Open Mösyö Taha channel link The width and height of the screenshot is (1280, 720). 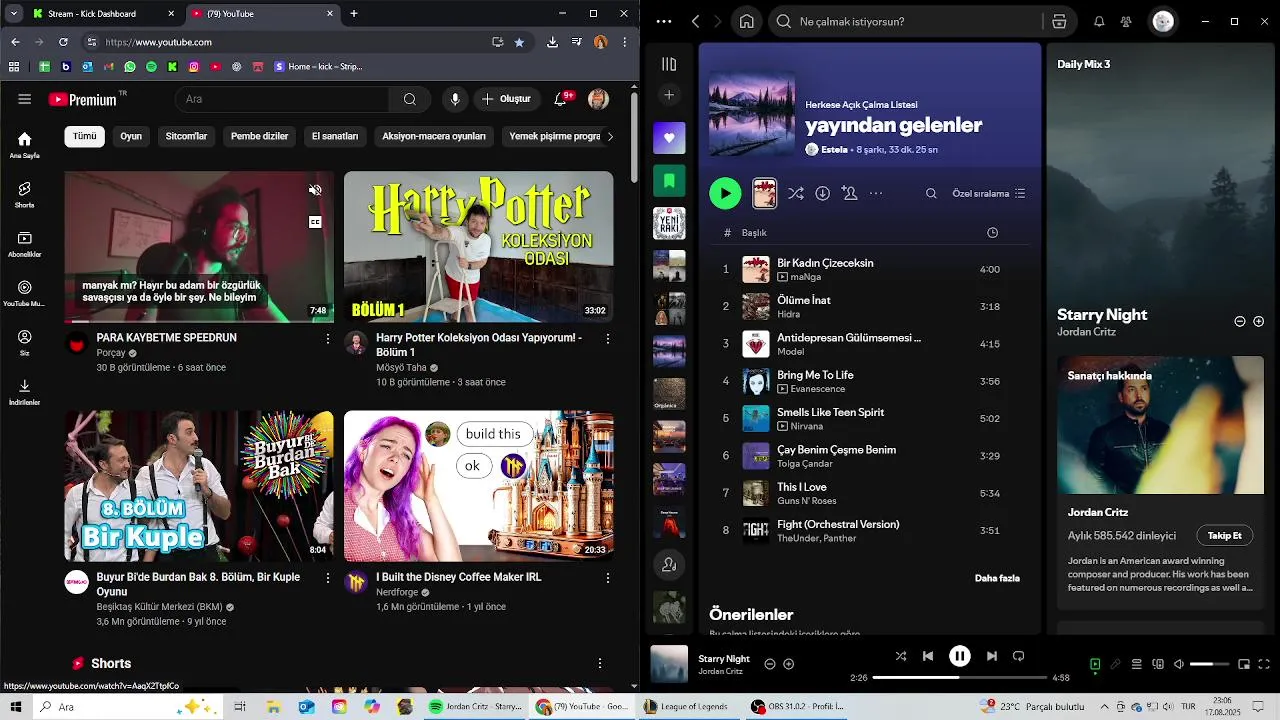[x=401, y=367]
